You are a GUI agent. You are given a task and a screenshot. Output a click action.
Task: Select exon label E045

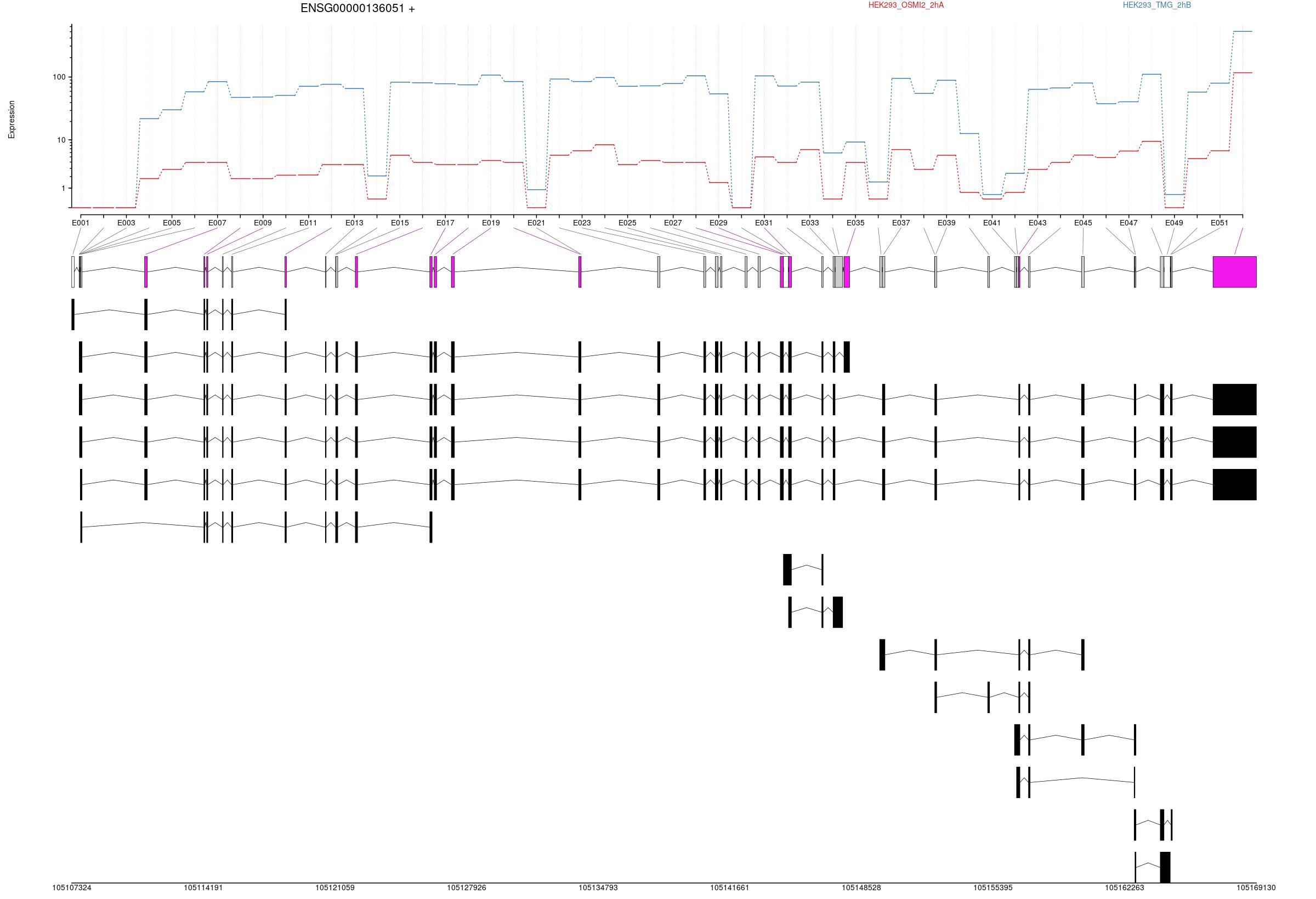tap(1083, 223)
